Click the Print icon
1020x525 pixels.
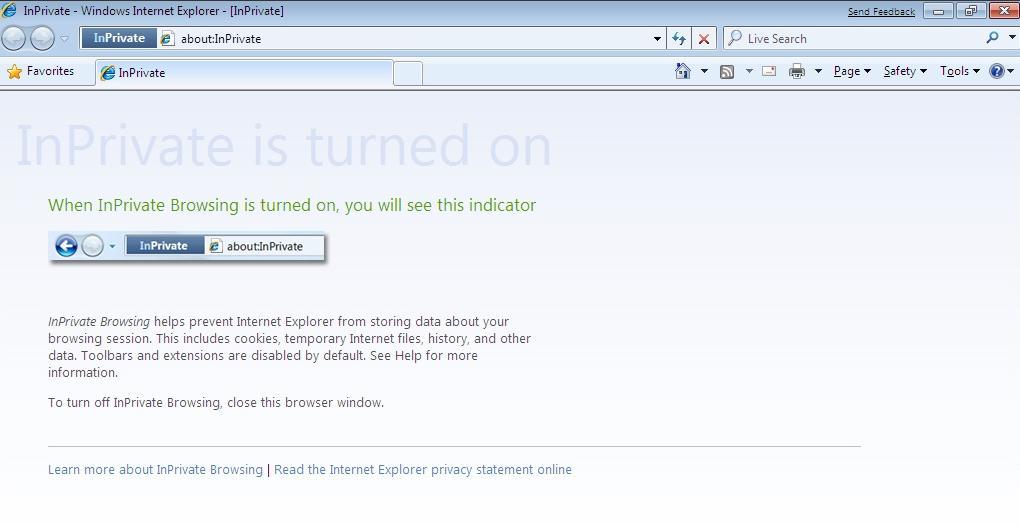(x=796, y=71)
